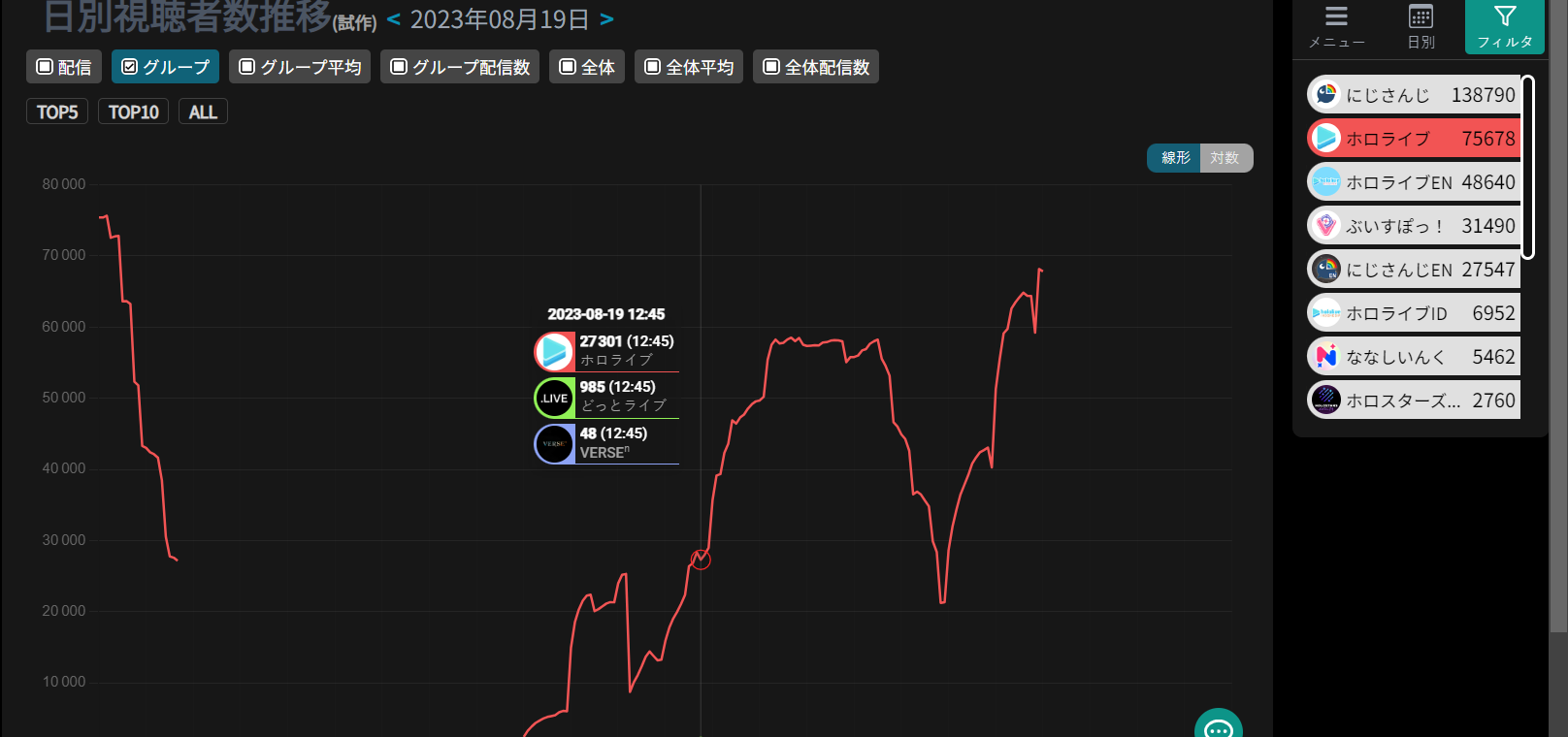Select the 線形 linear scale
Image resolution: width=1568 pixels, height=737 pixels.
[x=1174, y=158]
